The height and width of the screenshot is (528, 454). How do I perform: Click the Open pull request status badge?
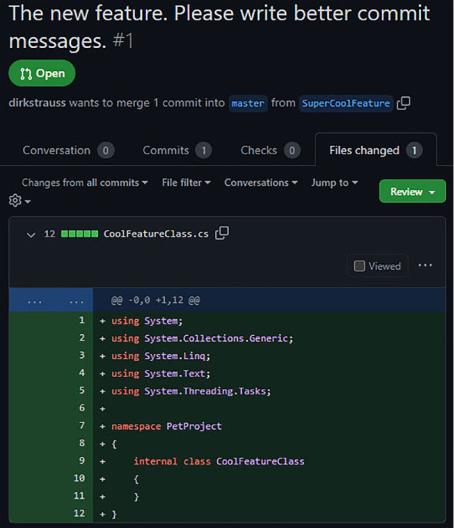pos(42,73)
